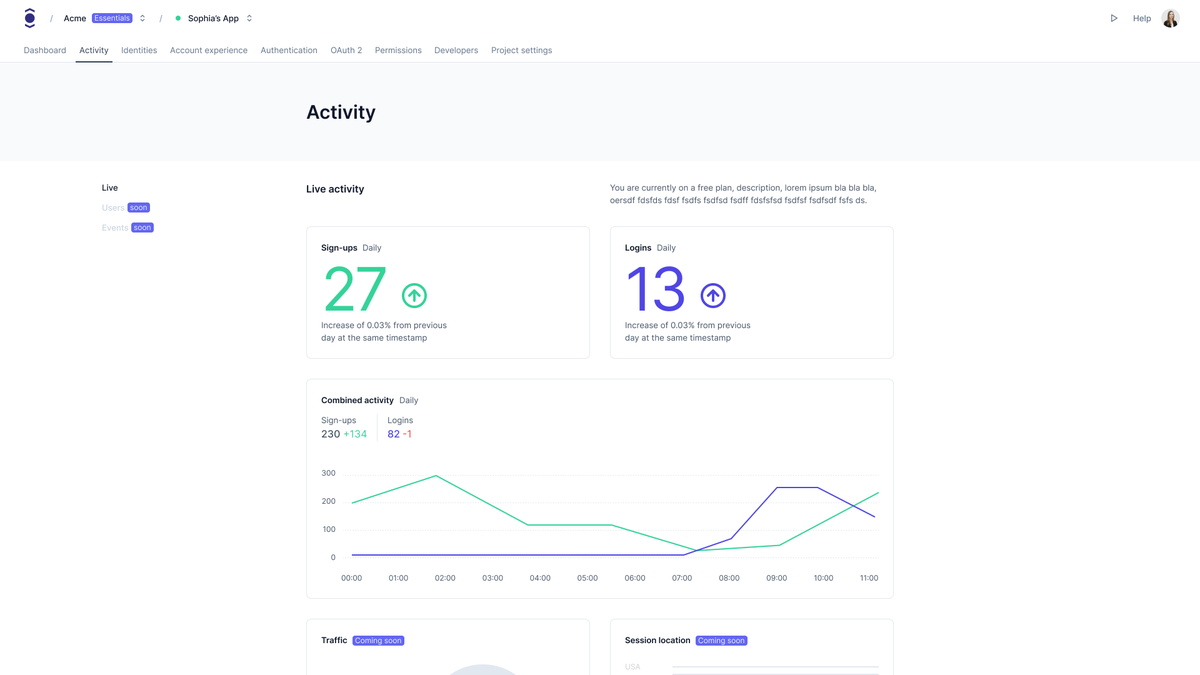Click the green up-arrow icon beside 27

pos(414,295)
